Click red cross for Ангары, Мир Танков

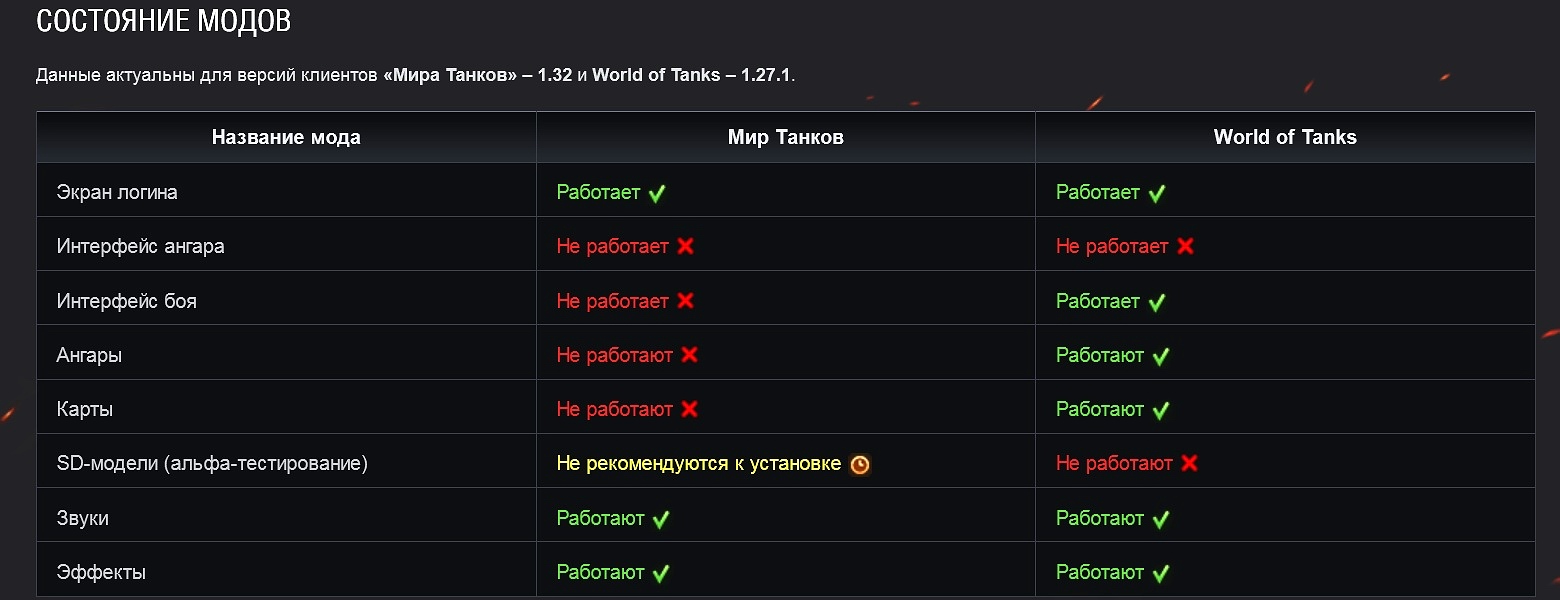pos(689,354)
